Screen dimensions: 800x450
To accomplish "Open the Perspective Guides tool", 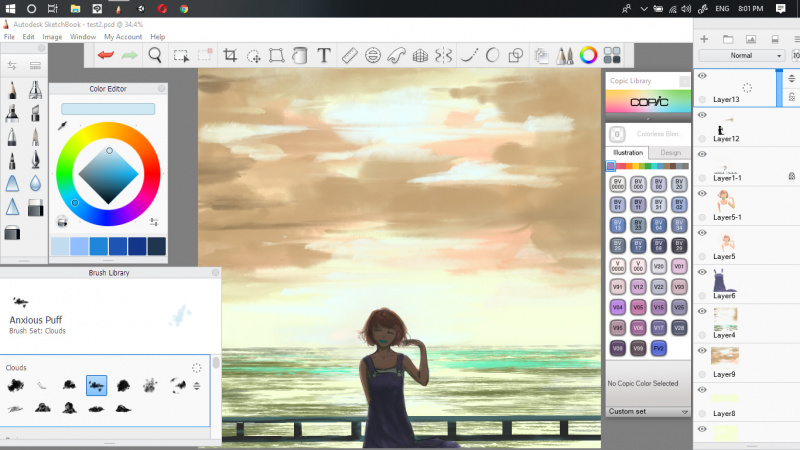I will [x=420, y=56].
